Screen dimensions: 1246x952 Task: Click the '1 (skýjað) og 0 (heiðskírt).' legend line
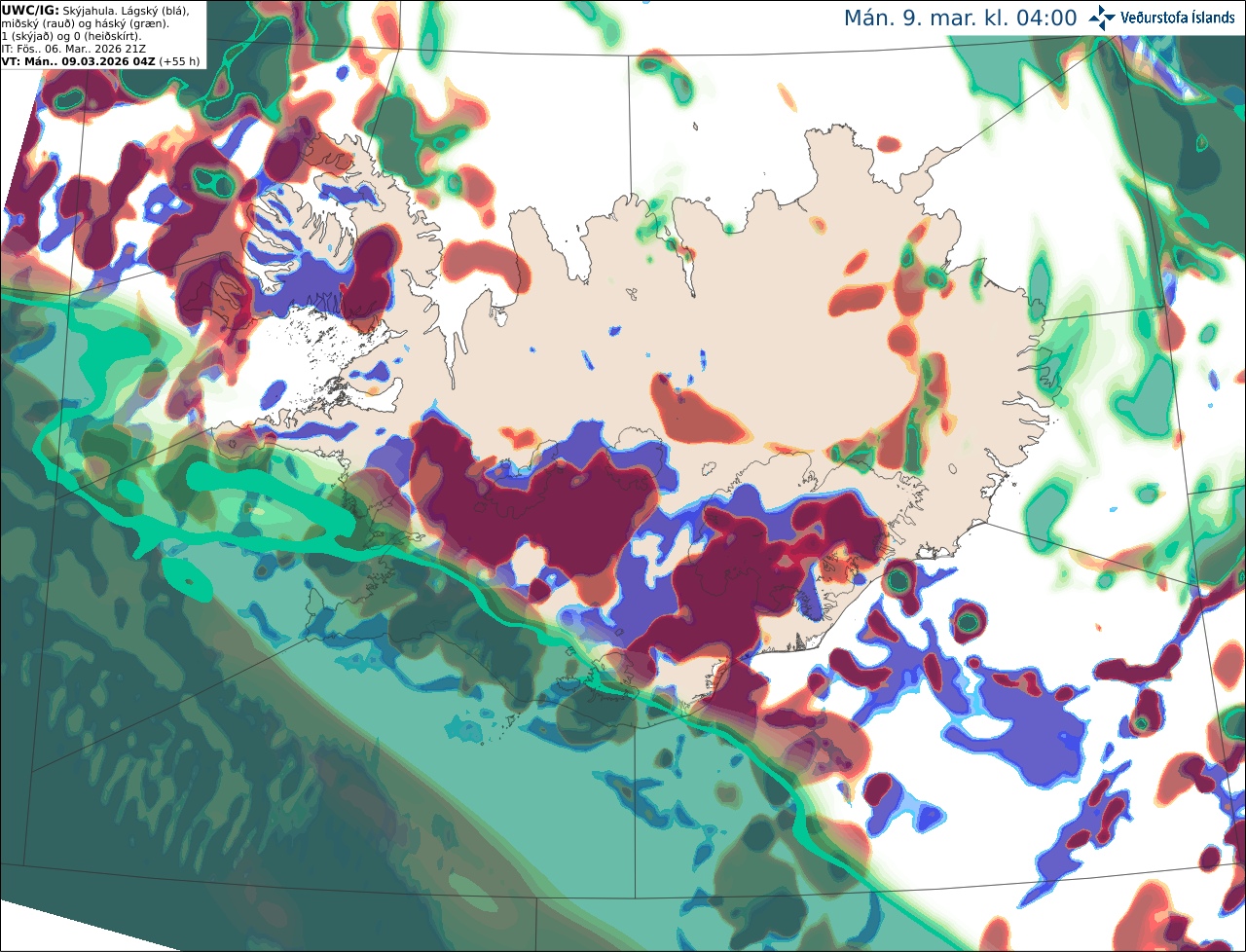72,36
